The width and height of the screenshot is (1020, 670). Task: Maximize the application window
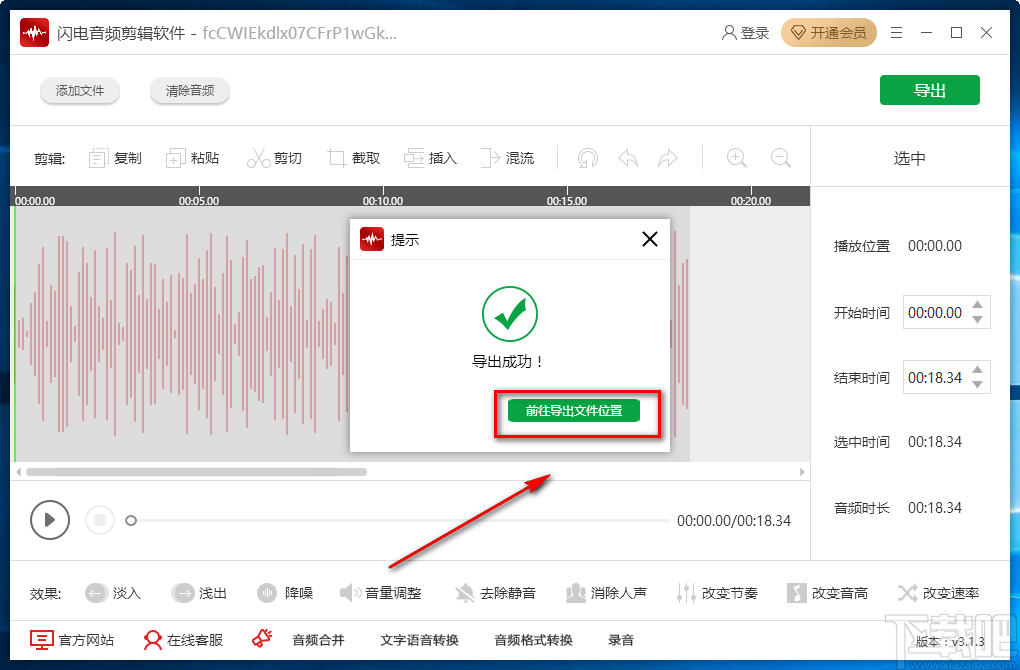pos(956,33)
